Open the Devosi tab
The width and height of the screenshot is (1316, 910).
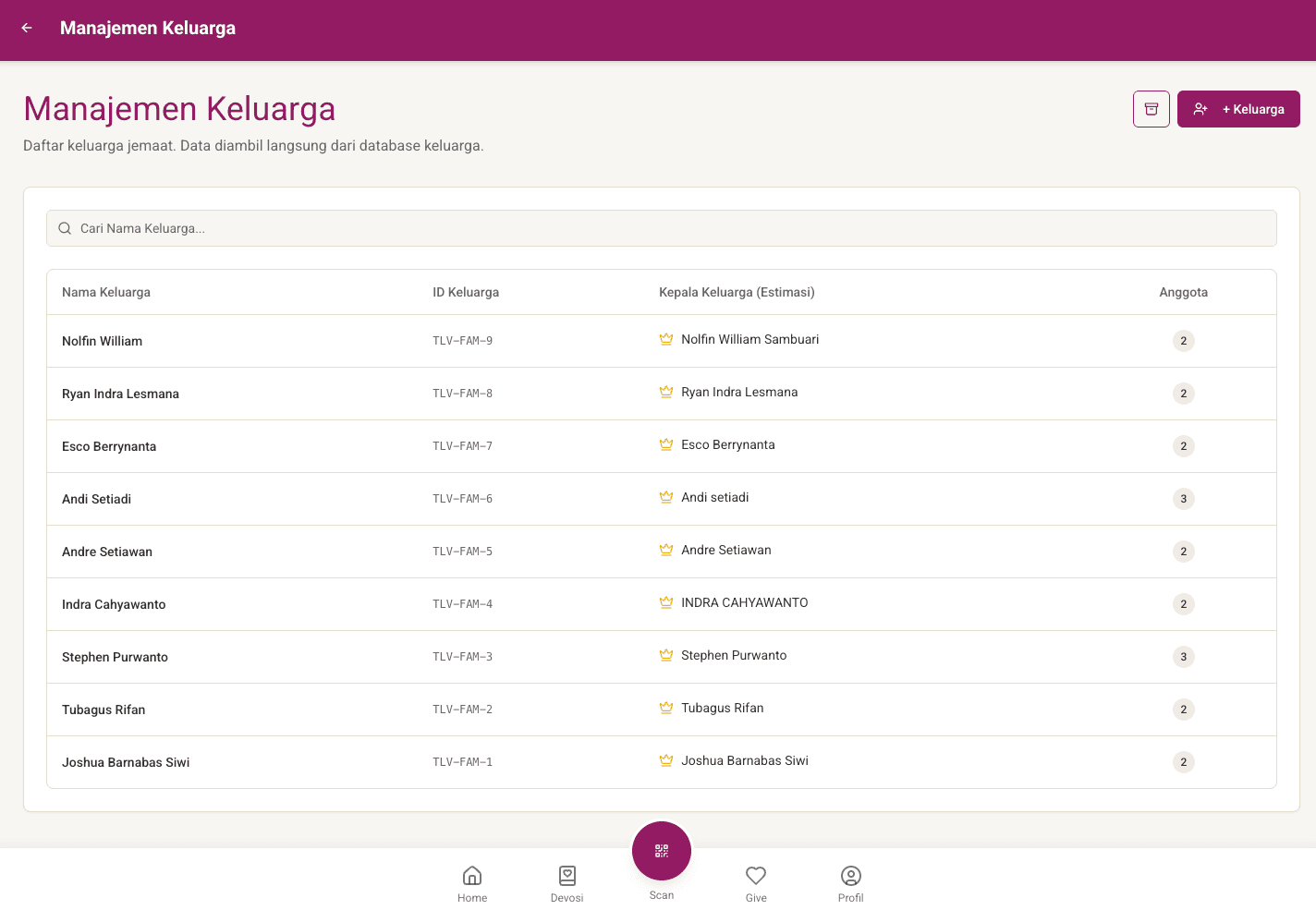pos(567,884)
